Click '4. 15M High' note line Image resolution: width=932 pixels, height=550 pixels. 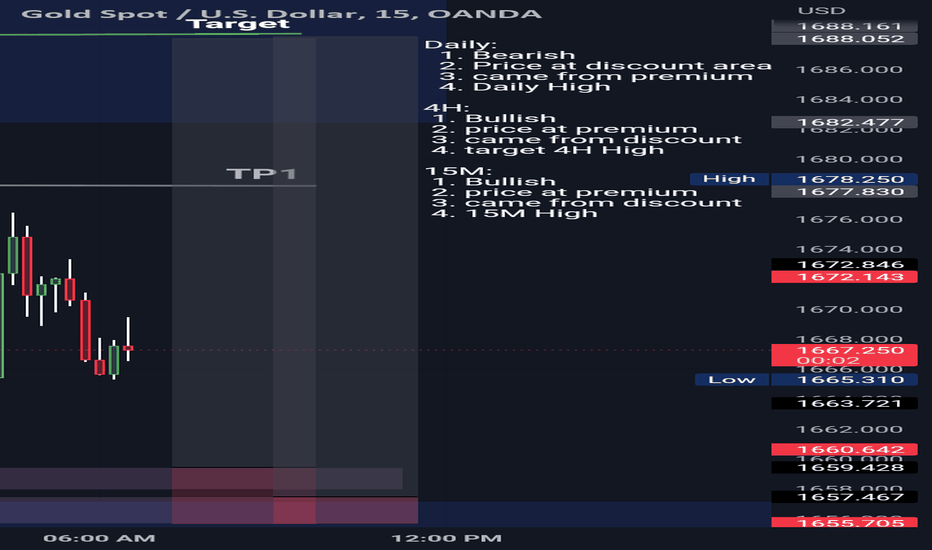point(514,213)
